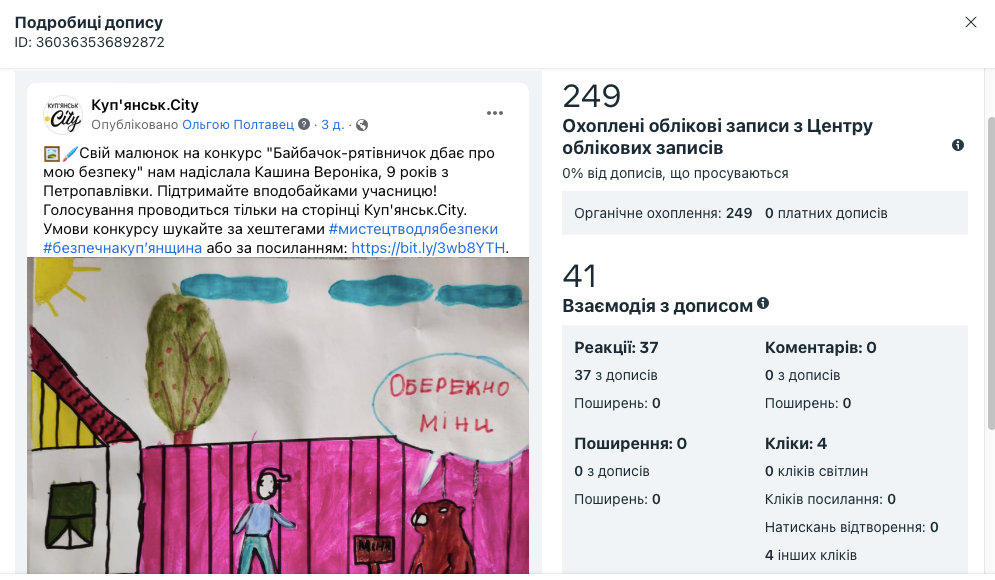
Task: Click the question mark icon after author name
Action: (304, 124)
